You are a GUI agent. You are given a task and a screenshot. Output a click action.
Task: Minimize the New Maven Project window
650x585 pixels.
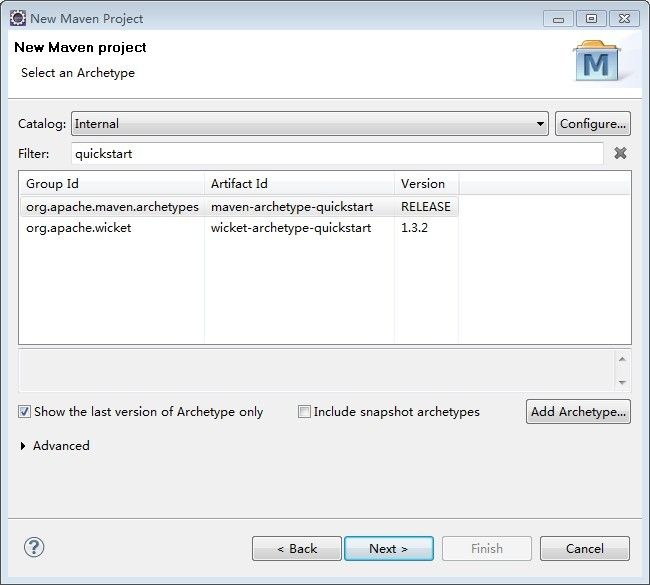[558, 19]
